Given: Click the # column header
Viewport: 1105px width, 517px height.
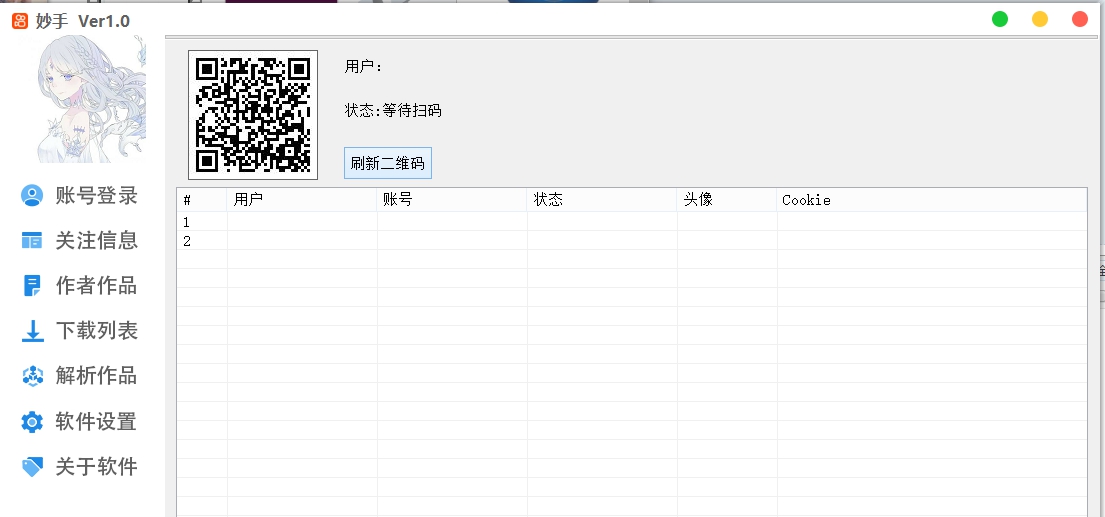Looking at the screenshot, I should tap(202, 200).
